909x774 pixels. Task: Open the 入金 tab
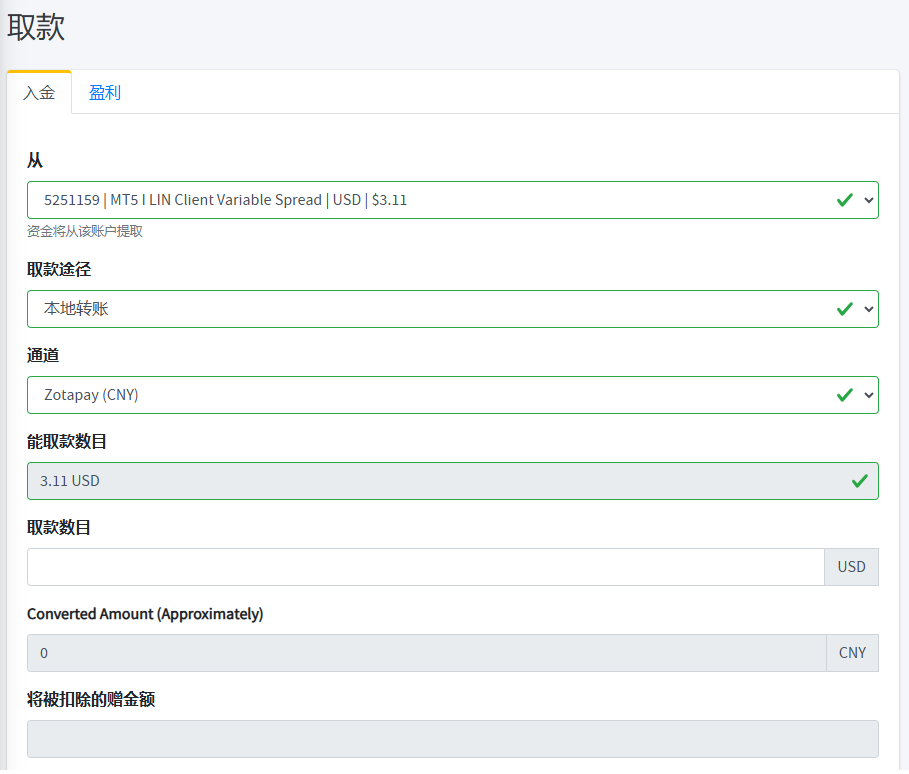coord(39,93)
